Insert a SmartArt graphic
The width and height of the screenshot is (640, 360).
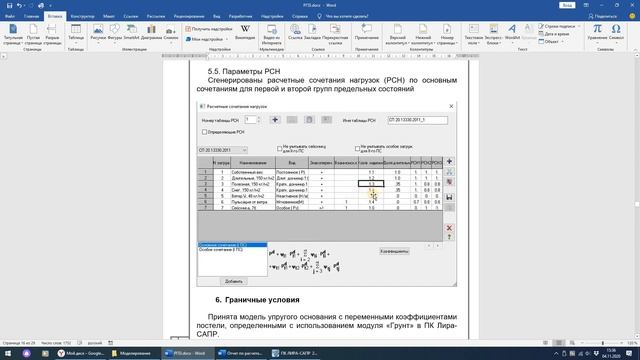click(131, 32)
